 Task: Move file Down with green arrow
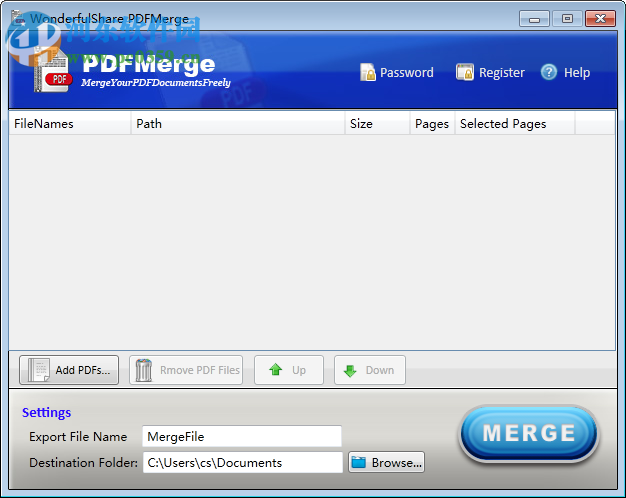click(x=370, y=370)
